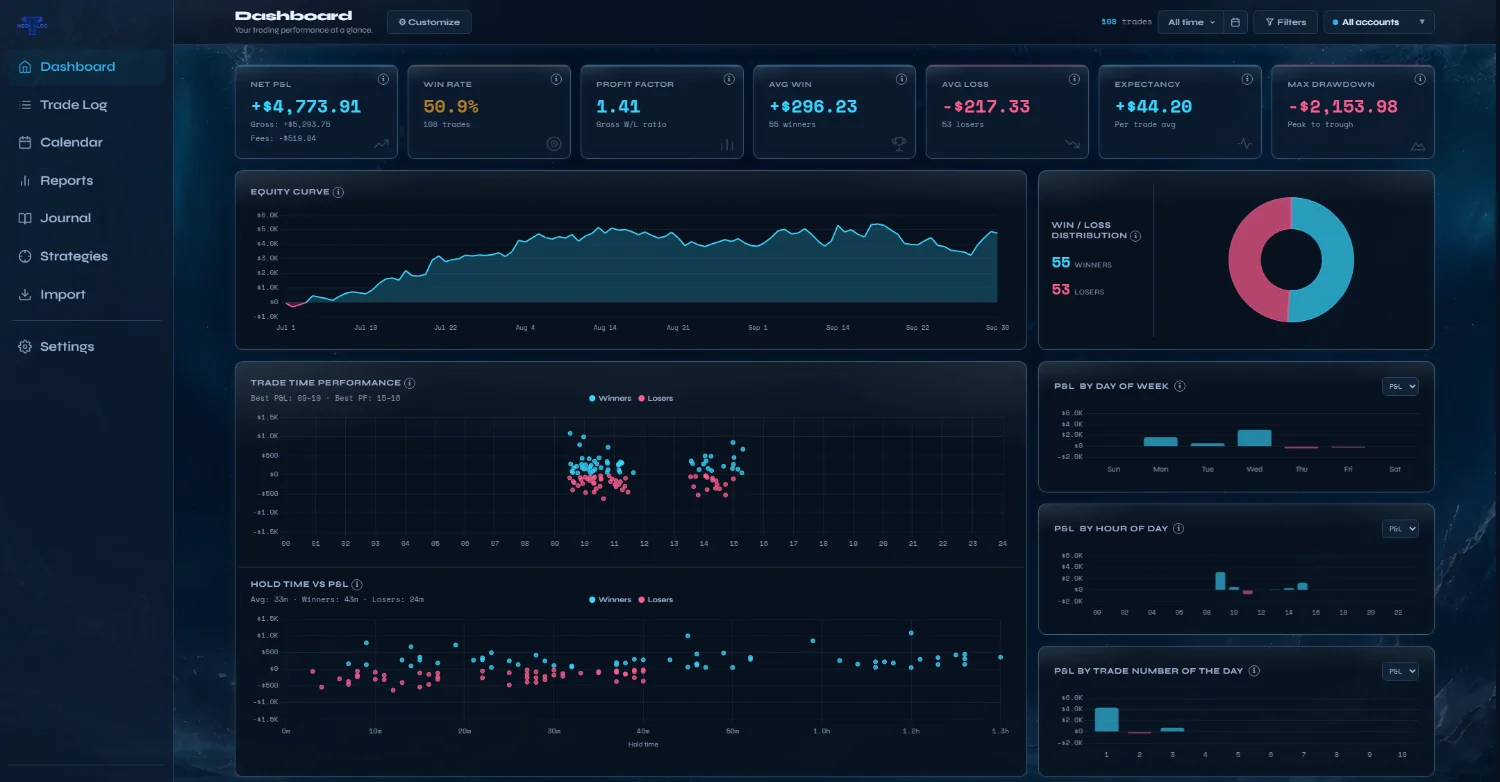Click the P&L by Hour of Day info icon
The height and width of the screenshot is (782, 1500).
pyautogui.click(x=1178, y=528)
